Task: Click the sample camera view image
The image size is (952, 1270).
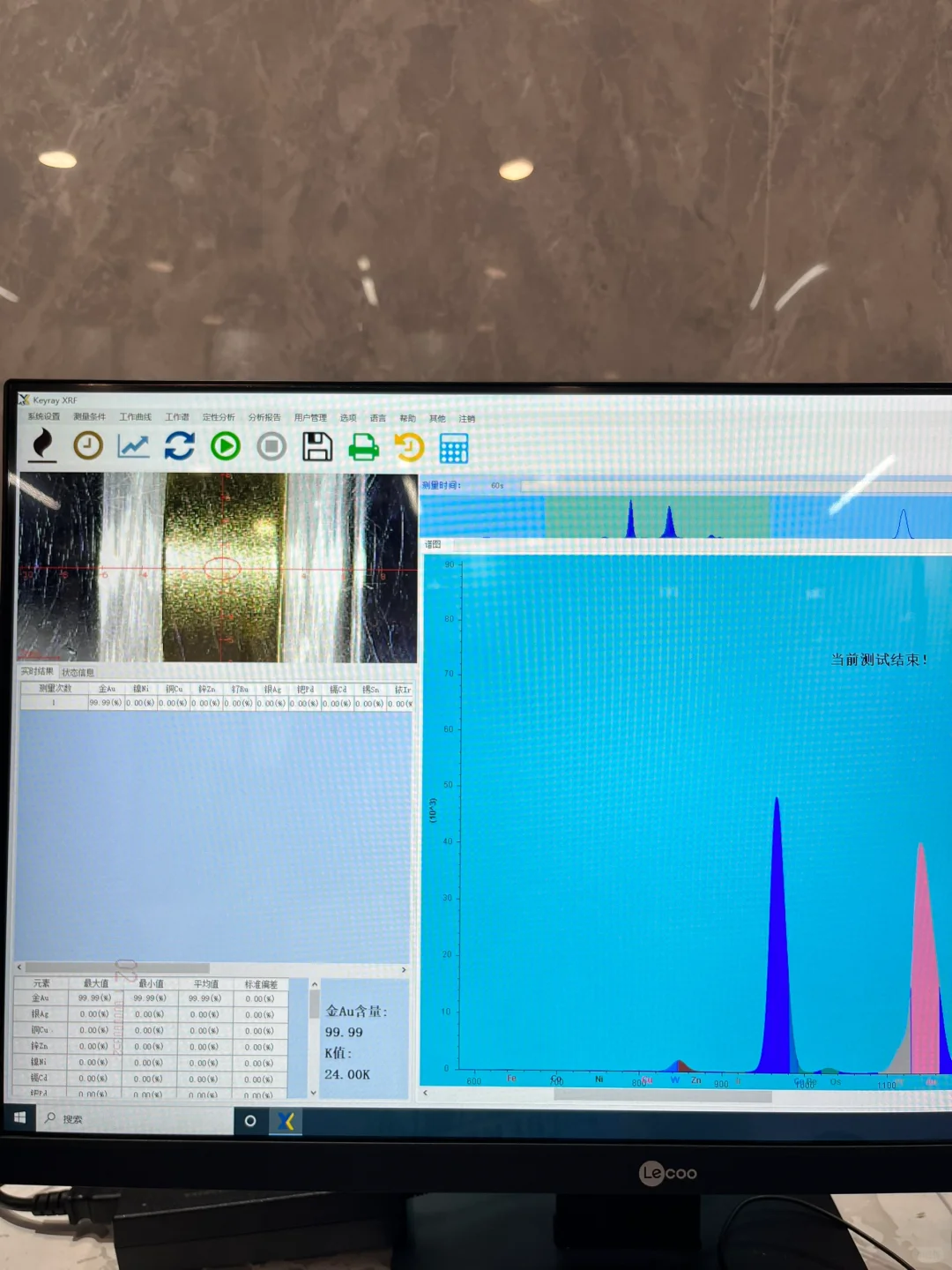Action: pyautogui.click(x=217, y=567)
